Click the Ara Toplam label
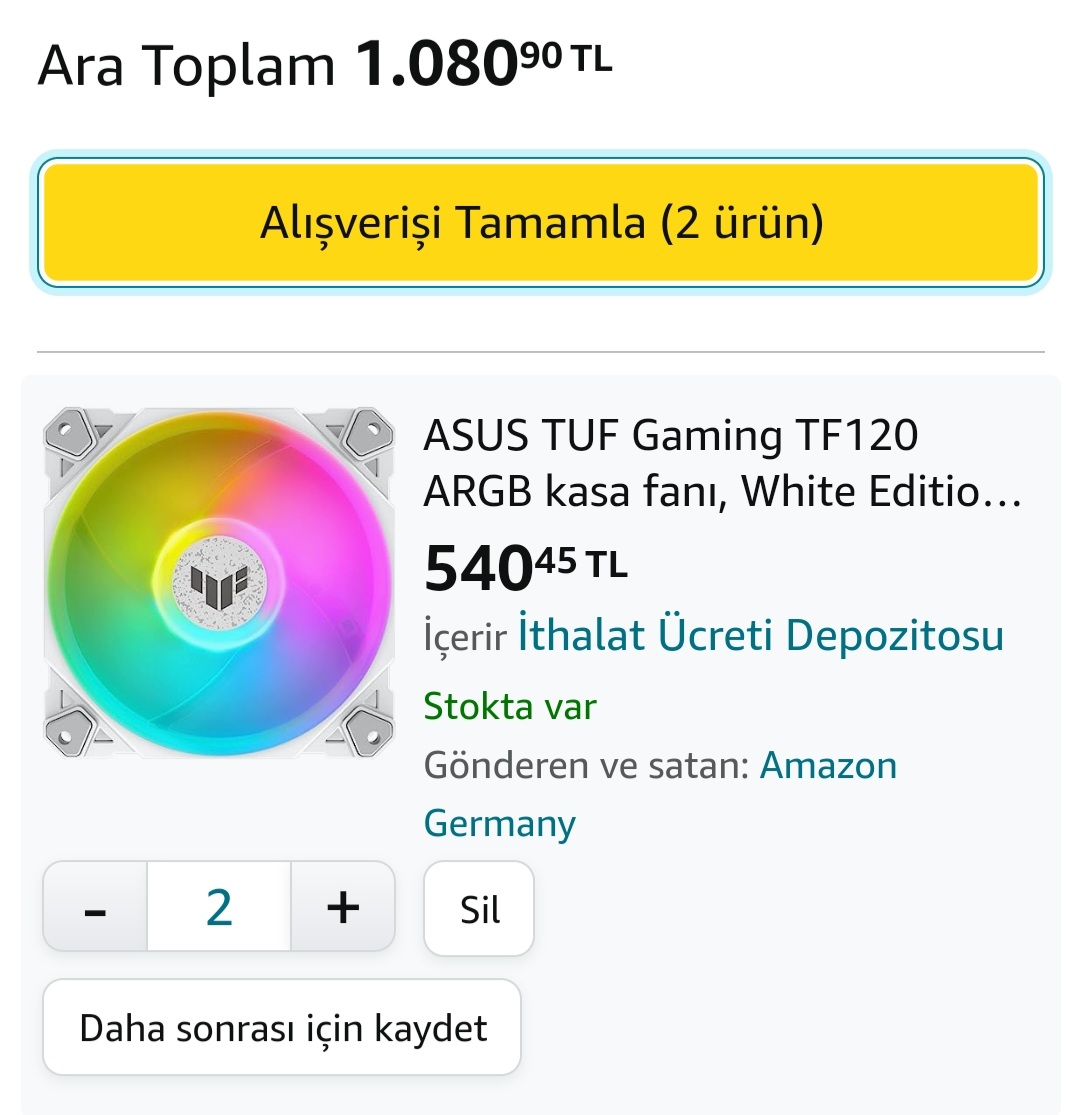This screenshot has height=1115, width=1080. (x=186, y=66)
